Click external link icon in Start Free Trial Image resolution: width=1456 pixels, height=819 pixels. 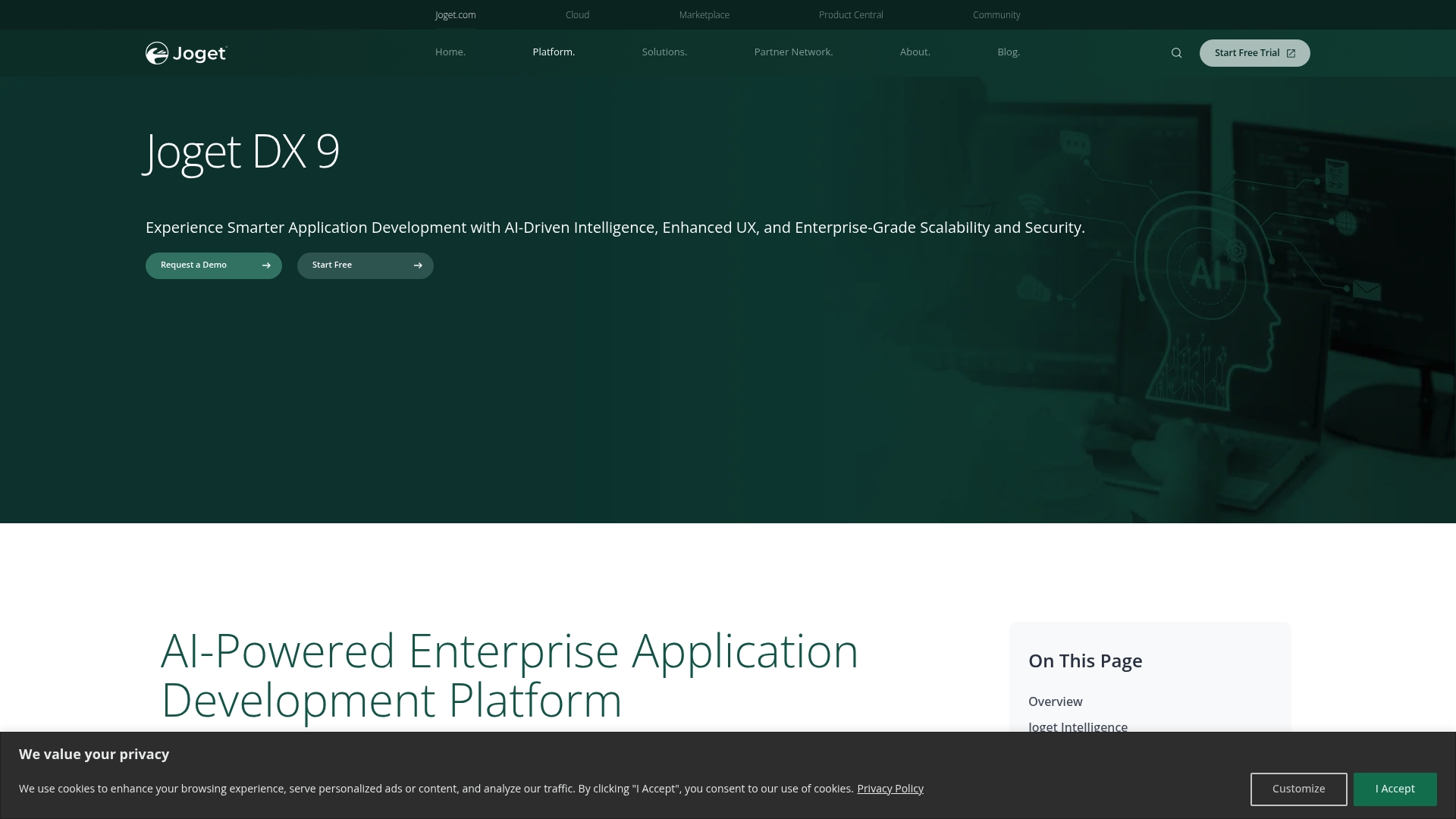tap(1291, 53)
